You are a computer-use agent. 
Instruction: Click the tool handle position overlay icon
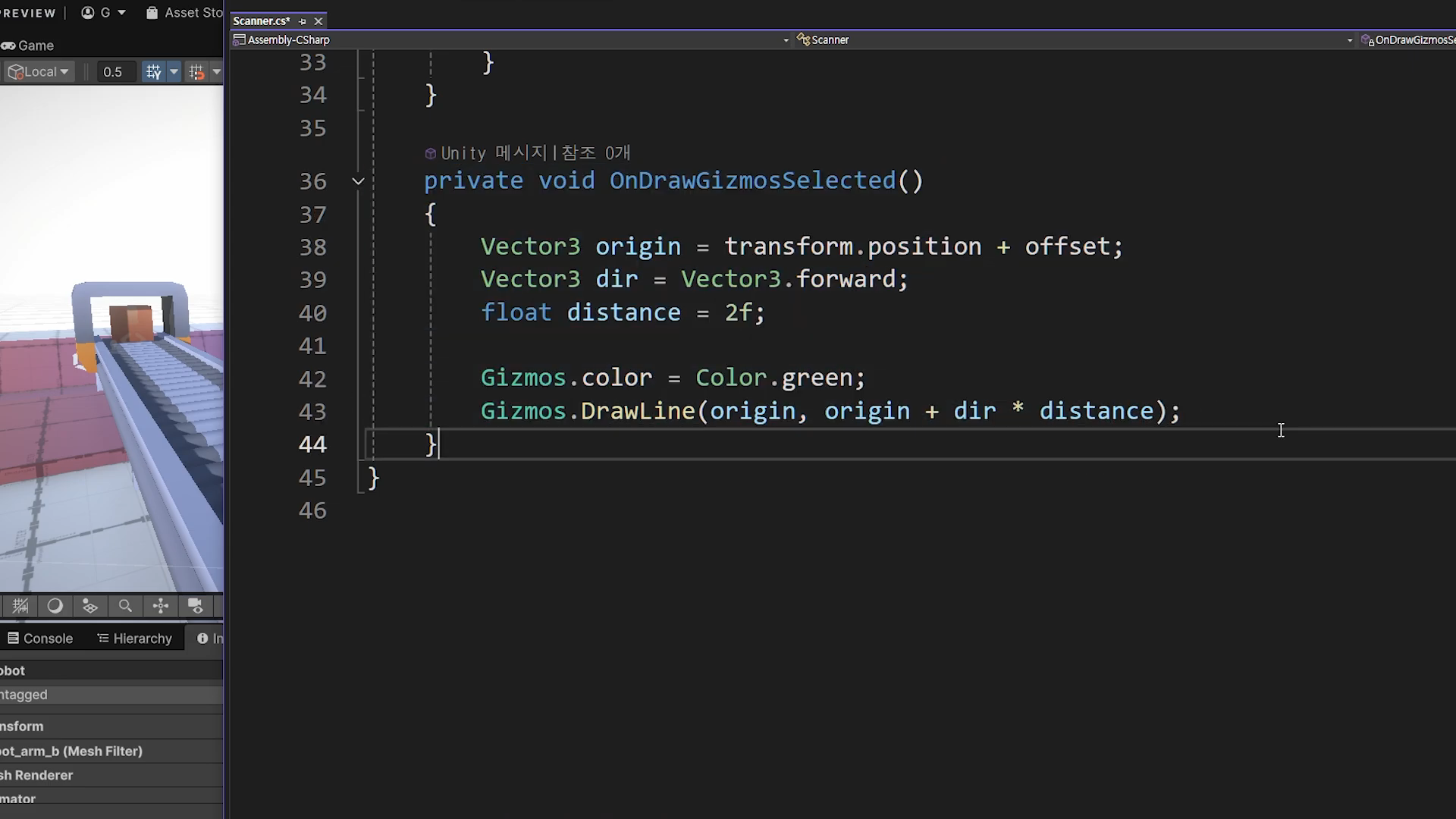coord(161,606)
